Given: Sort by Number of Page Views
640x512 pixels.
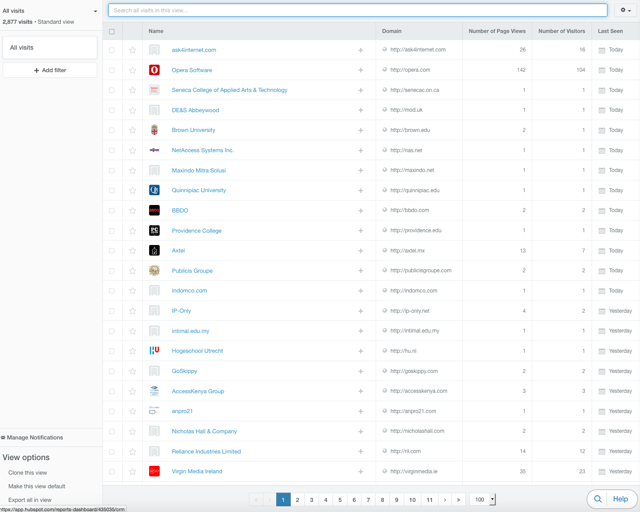Looking at the screenshot, I should click(497, 31).
